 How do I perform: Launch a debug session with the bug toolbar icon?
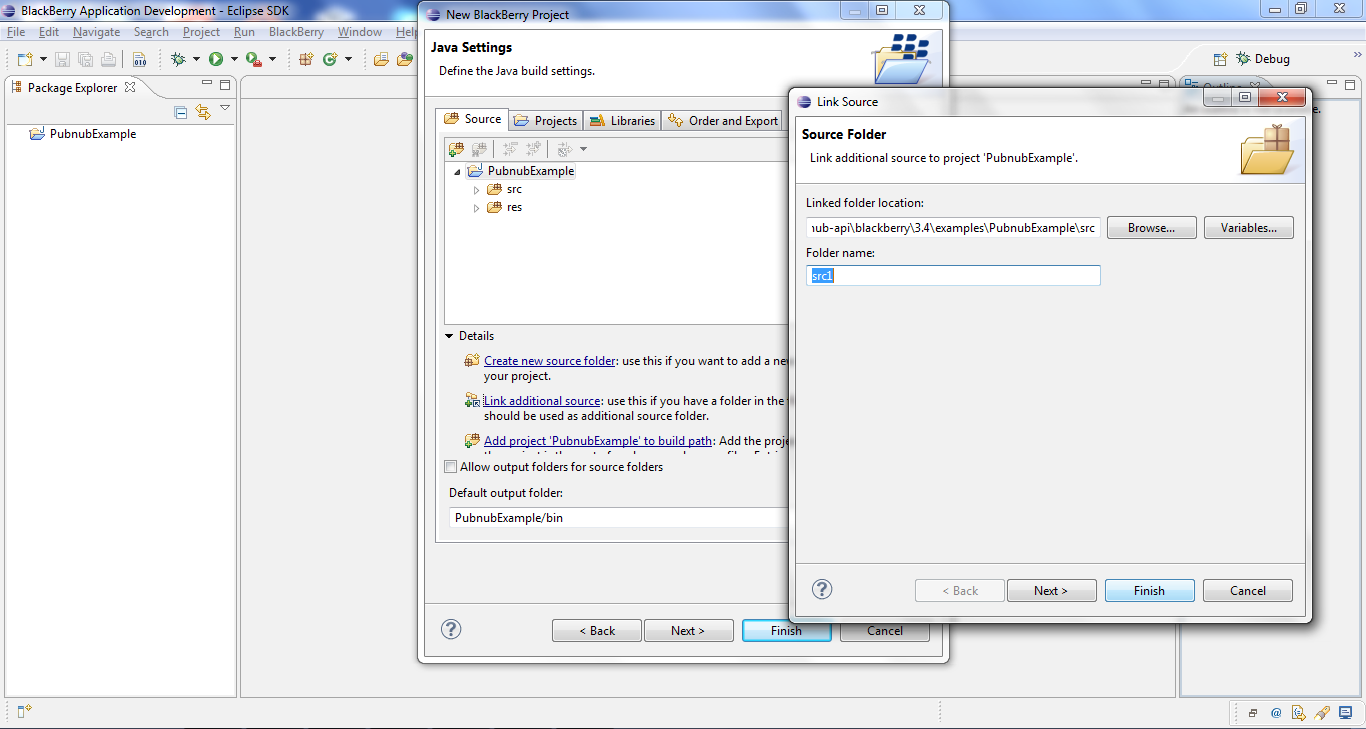(178, 58)
